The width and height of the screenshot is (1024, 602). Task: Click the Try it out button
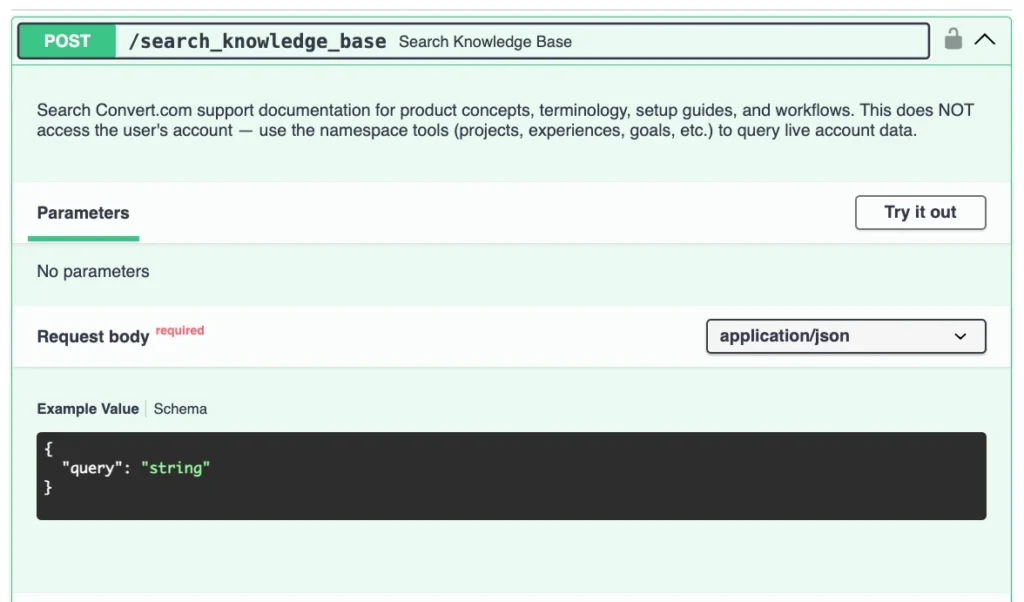click(x=919, y=212)
